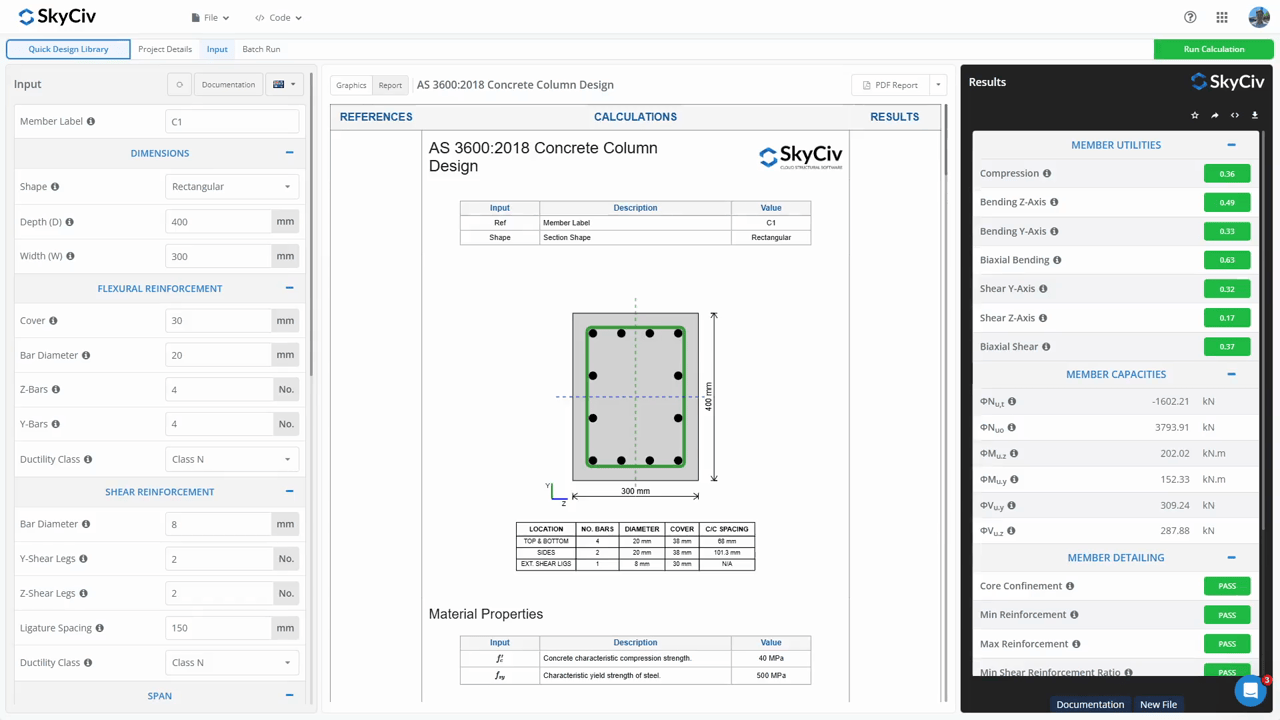This screenshot has height=720, width=1280.
Task: Click info icon next to Member Label
Action: (x=91, y=122)
